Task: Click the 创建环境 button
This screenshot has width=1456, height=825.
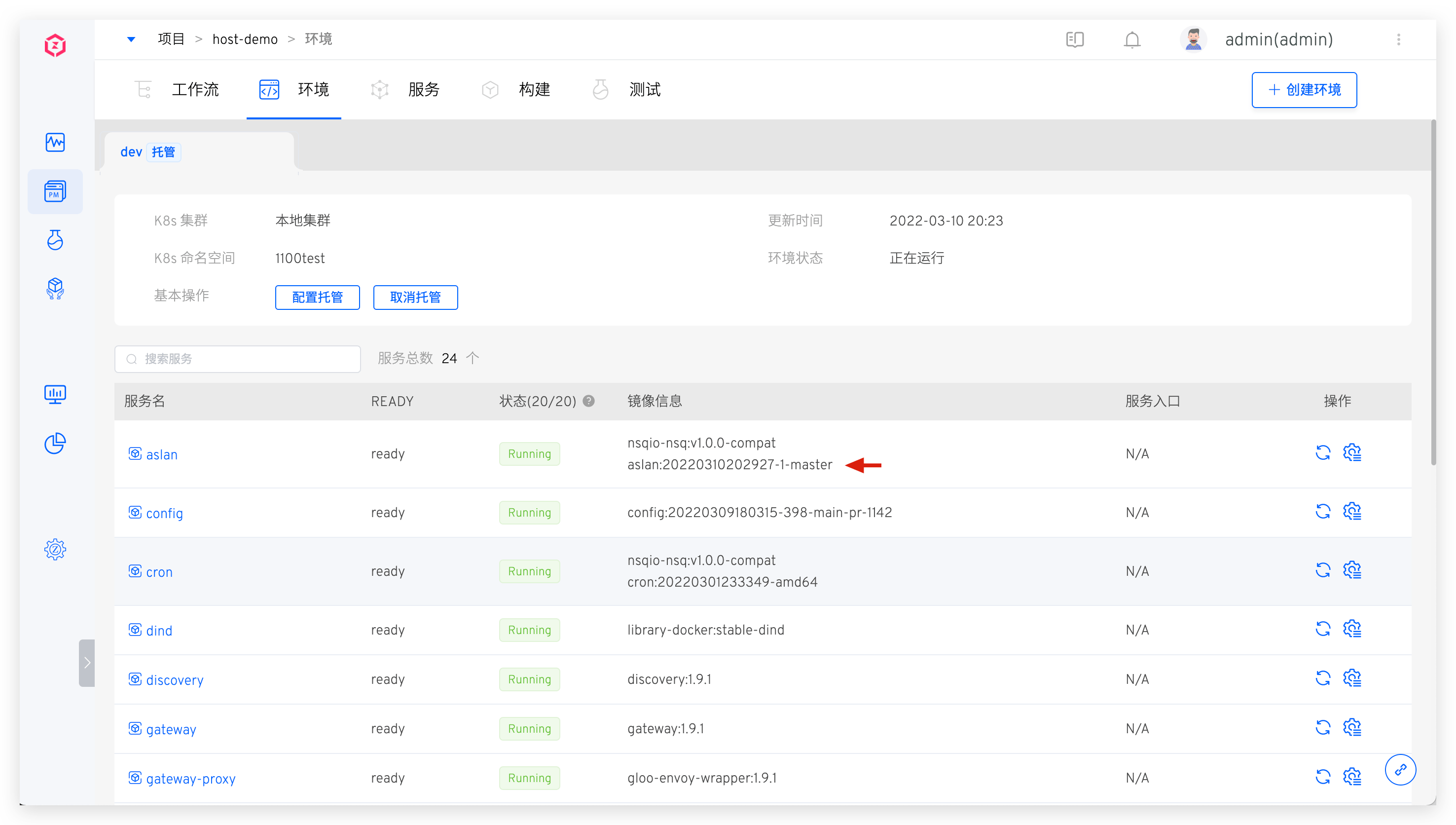Action: point(1304,89)
